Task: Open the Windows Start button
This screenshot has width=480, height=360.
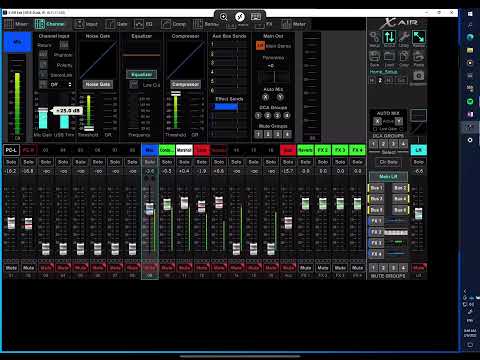Action: pyautogui.click(x=470, y=14)
